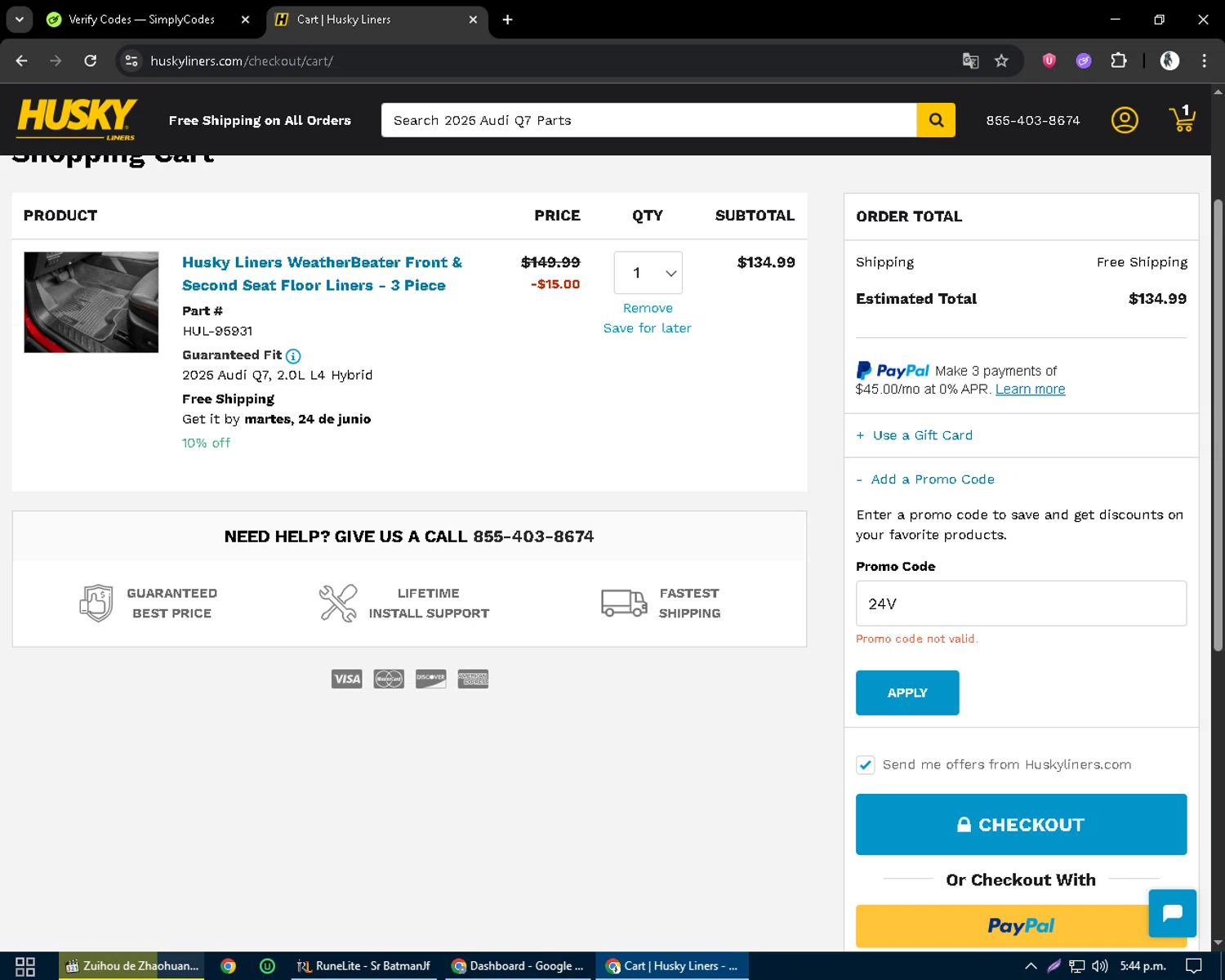Click the purple extension icon

click(1084, 60)
